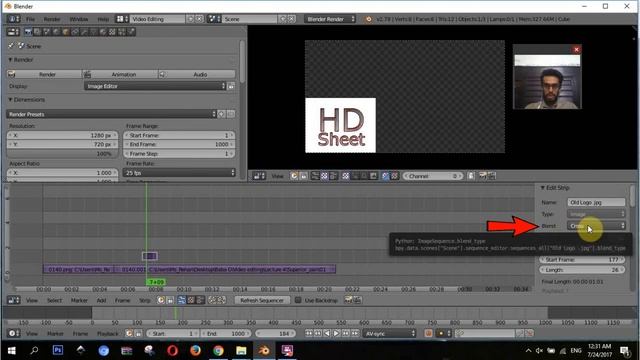Screen dimensions: 640x360
Task: Open Google Chrome from the taskbar
Action: point(218,351)
